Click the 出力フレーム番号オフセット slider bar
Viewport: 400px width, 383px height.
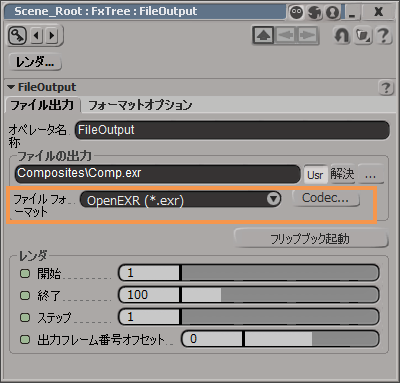311,339
